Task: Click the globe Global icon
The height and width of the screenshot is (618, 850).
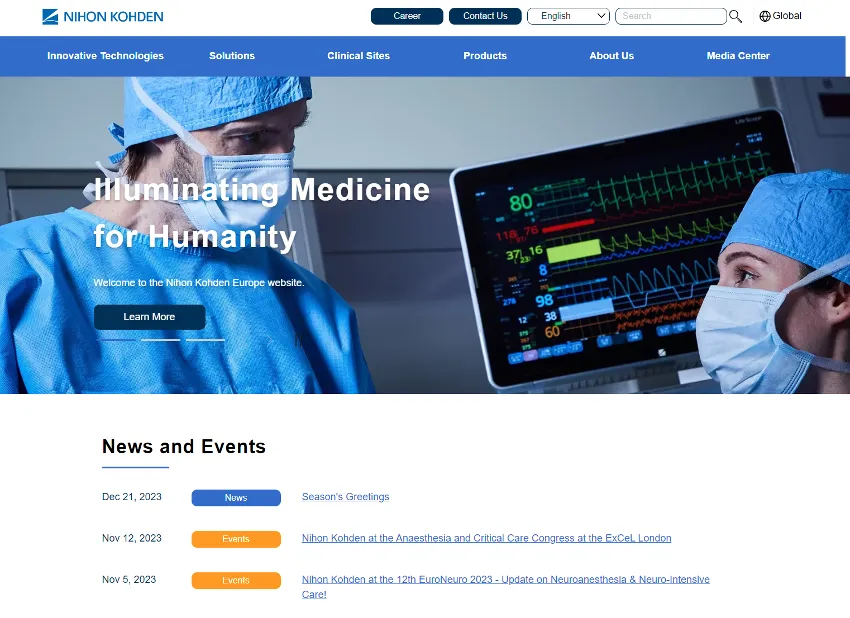Action: (765, 16)
